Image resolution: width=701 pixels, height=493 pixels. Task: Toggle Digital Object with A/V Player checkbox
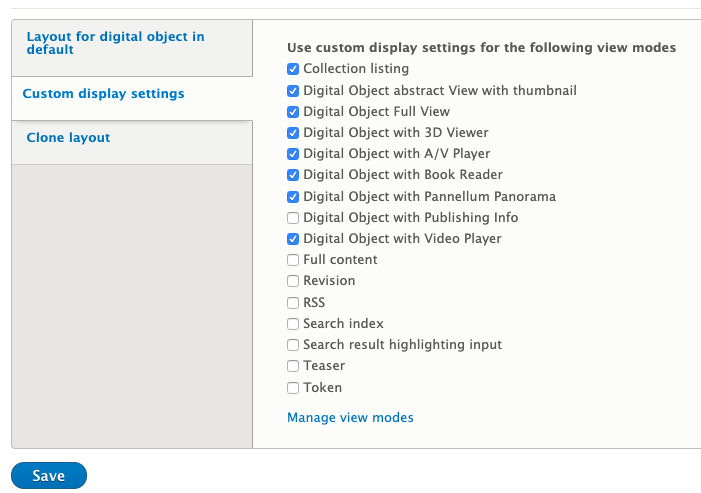pos(293,154)
